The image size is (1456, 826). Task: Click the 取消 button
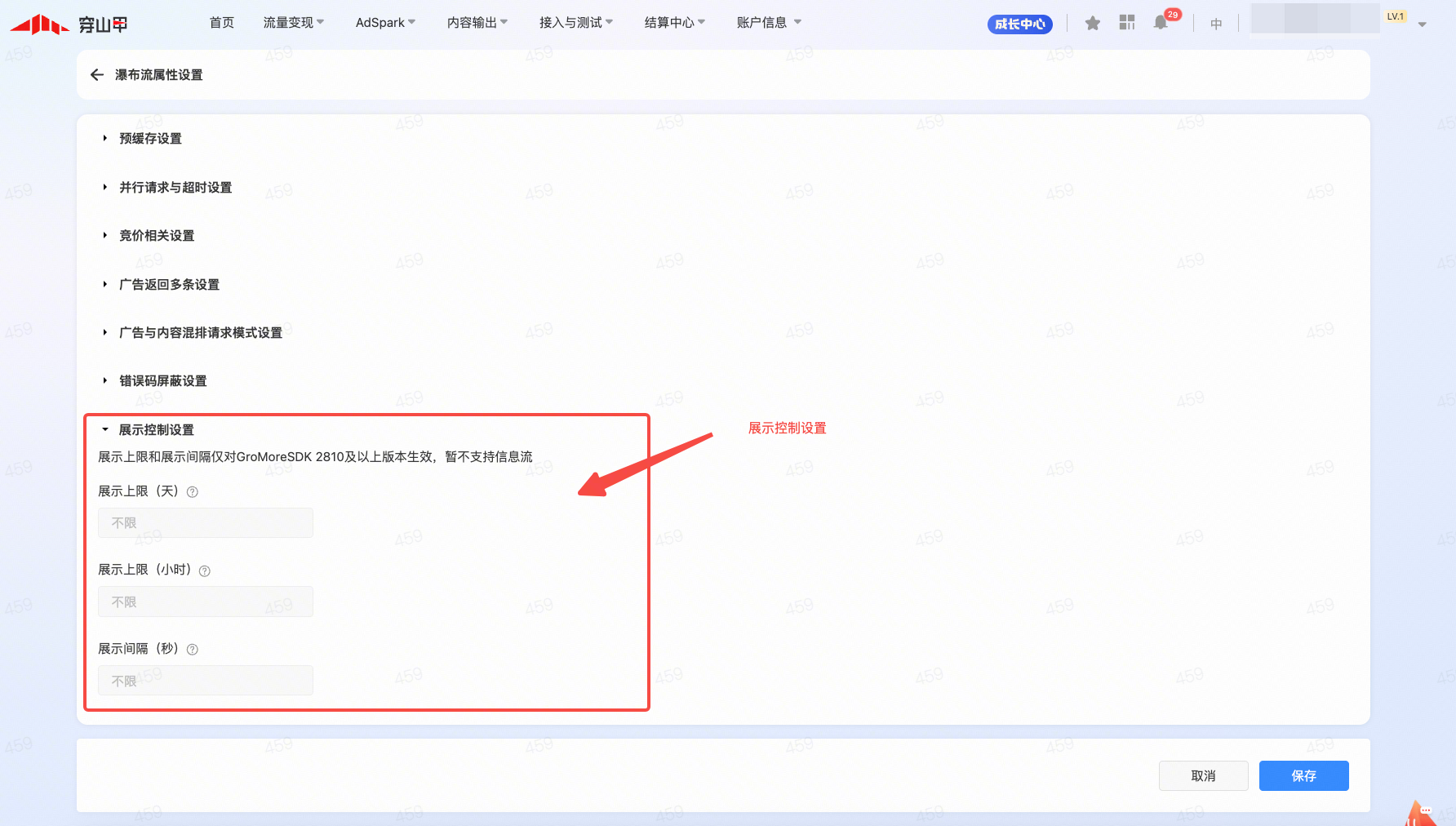(1203, 776)
